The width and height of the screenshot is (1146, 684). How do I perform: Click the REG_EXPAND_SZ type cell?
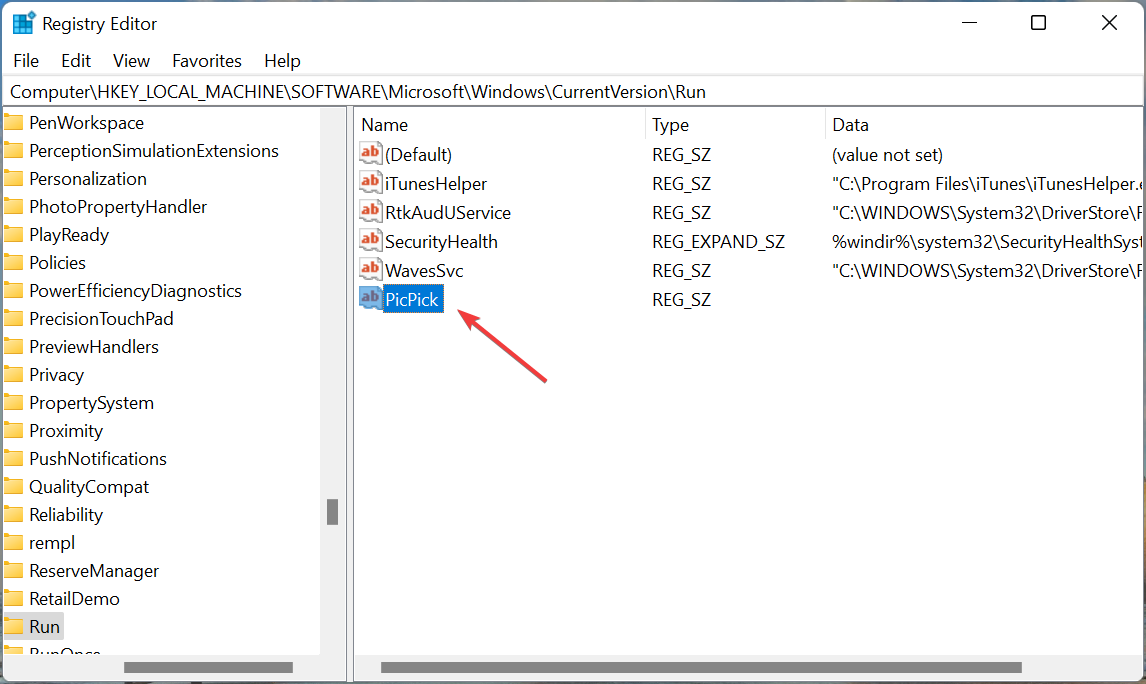[718, 242]
